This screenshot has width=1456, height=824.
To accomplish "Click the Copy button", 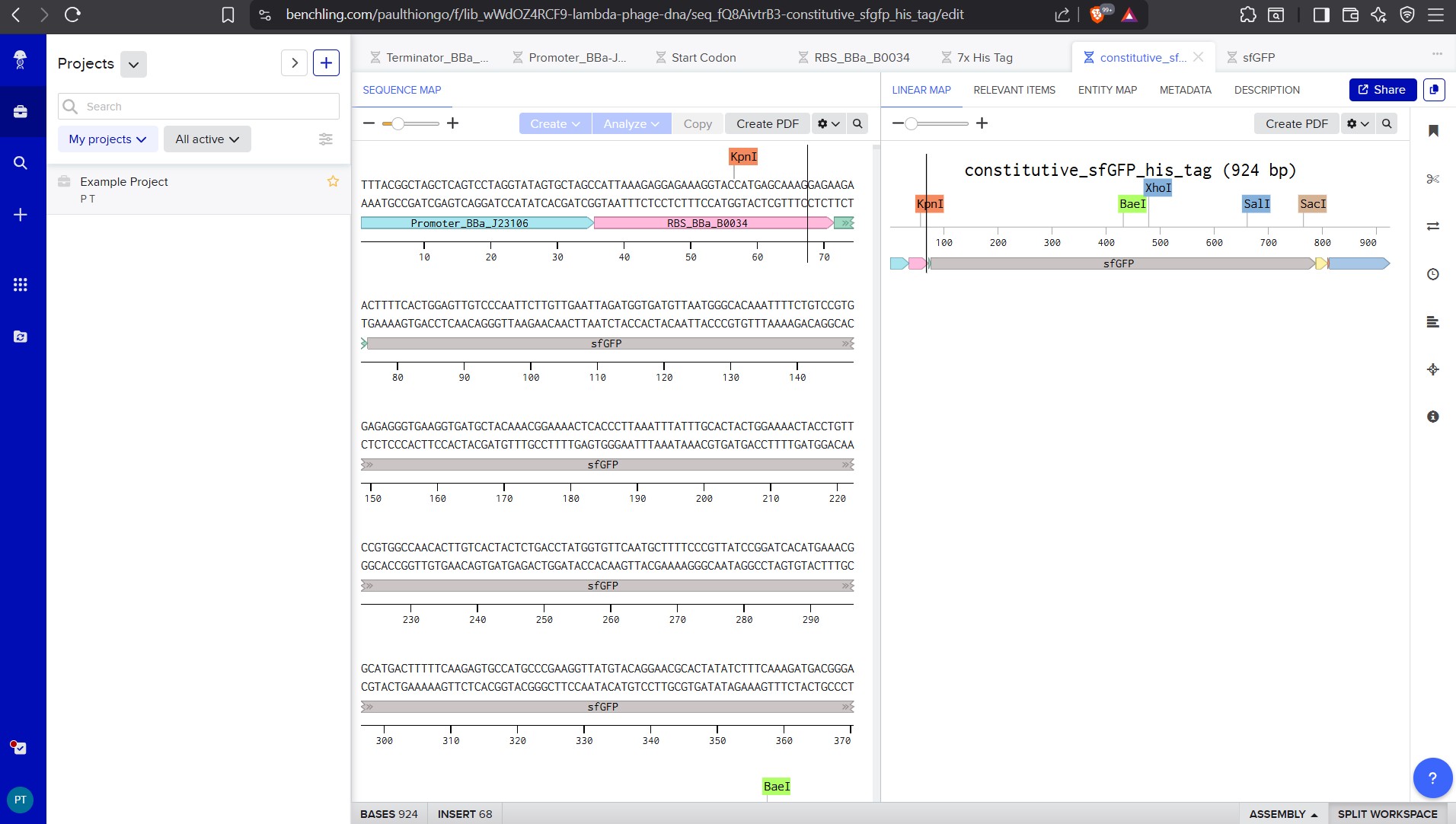I will [x=698, y=123].
